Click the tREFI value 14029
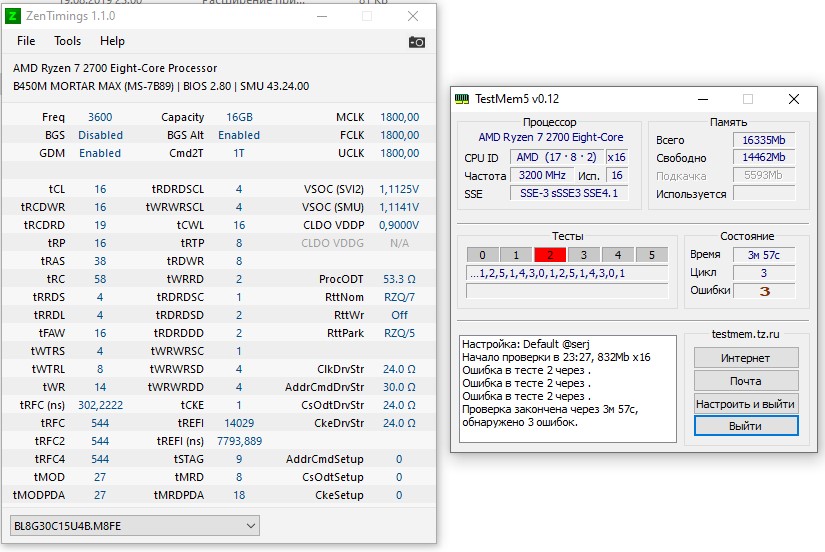 point(239,423)
